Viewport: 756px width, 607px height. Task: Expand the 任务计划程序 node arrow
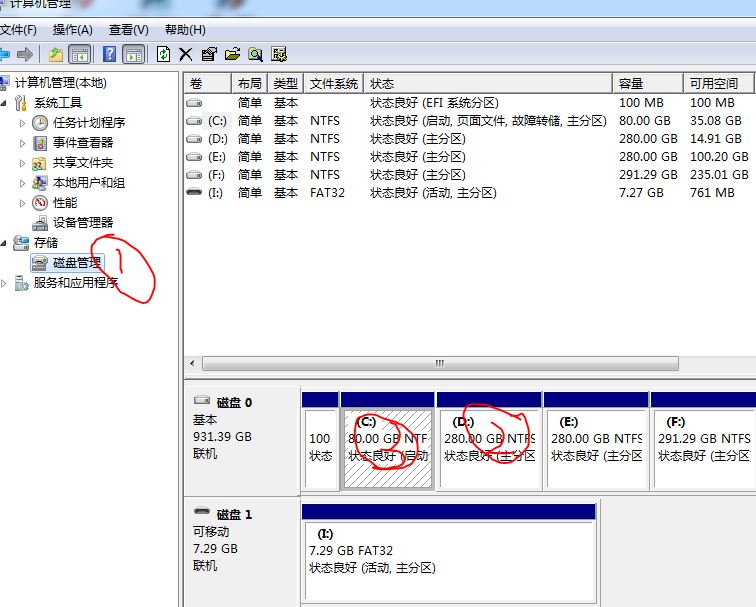click(22, 123)
